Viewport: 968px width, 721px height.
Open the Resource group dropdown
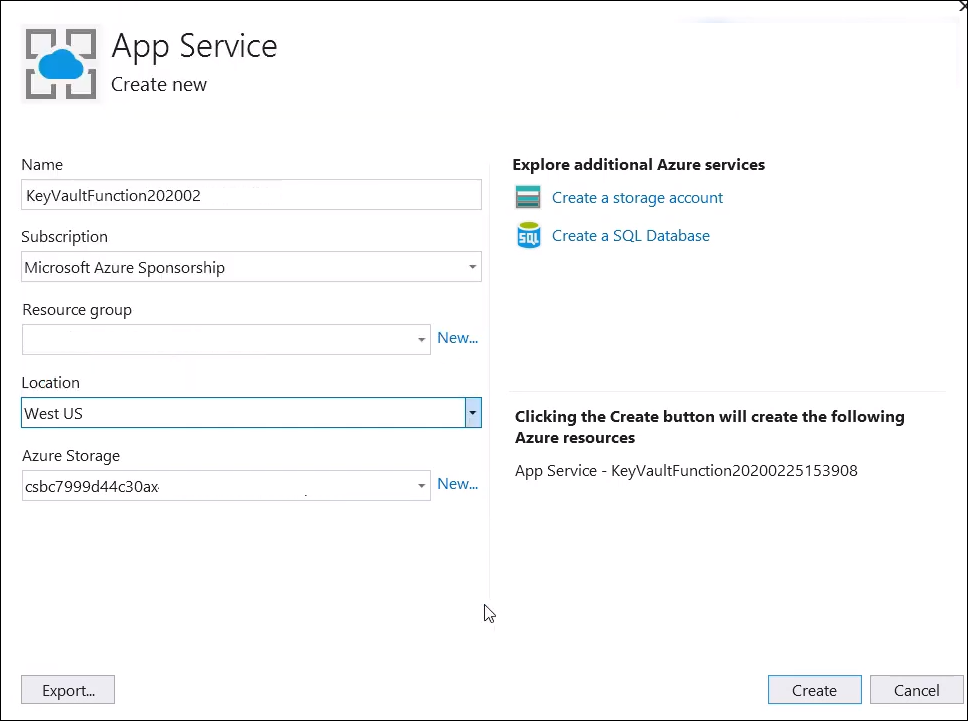pyautogui.click(x=226, y=340)
